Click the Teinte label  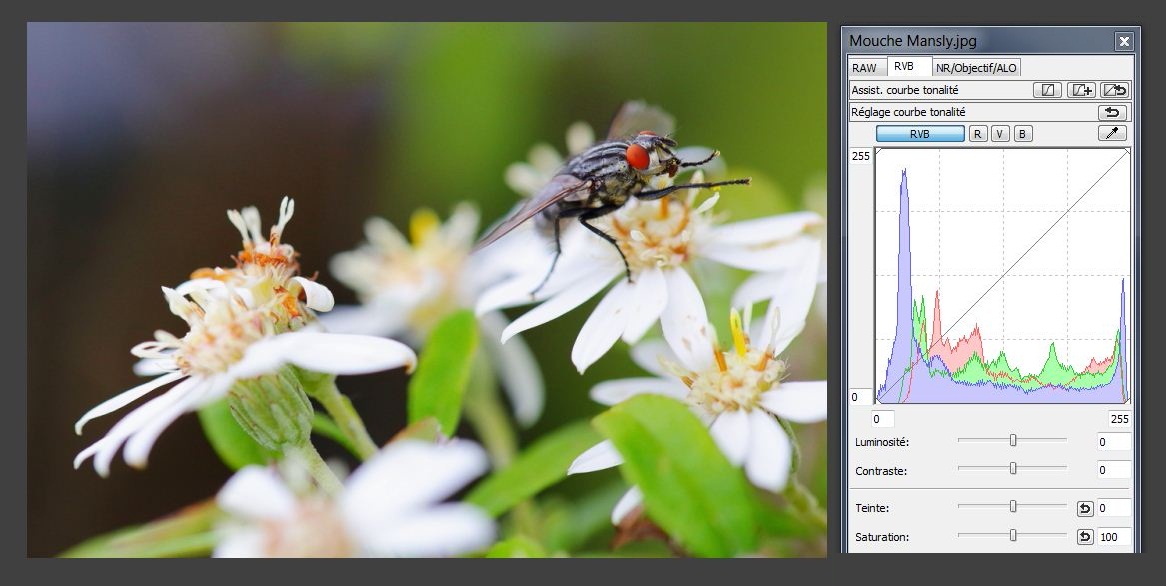pos(872,509)
